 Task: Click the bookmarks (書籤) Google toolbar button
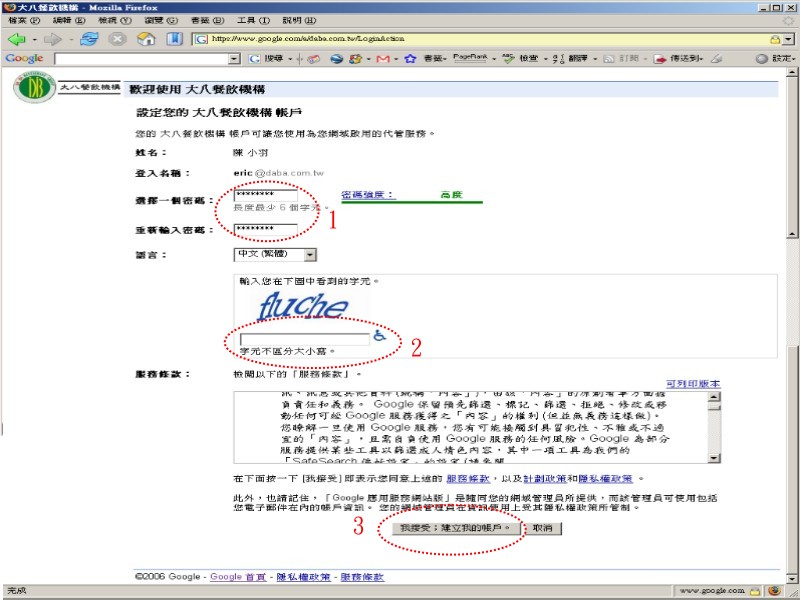pos(434,59)
